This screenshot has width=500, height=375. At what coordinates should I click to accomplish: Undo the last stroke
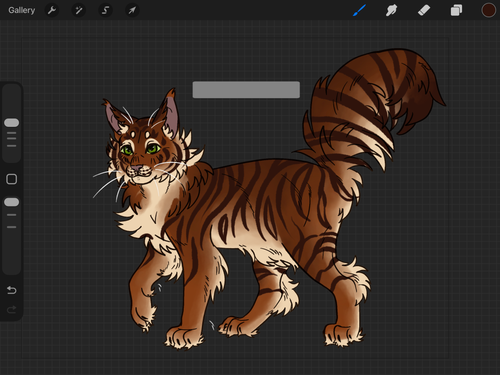[x=12, y=290]
